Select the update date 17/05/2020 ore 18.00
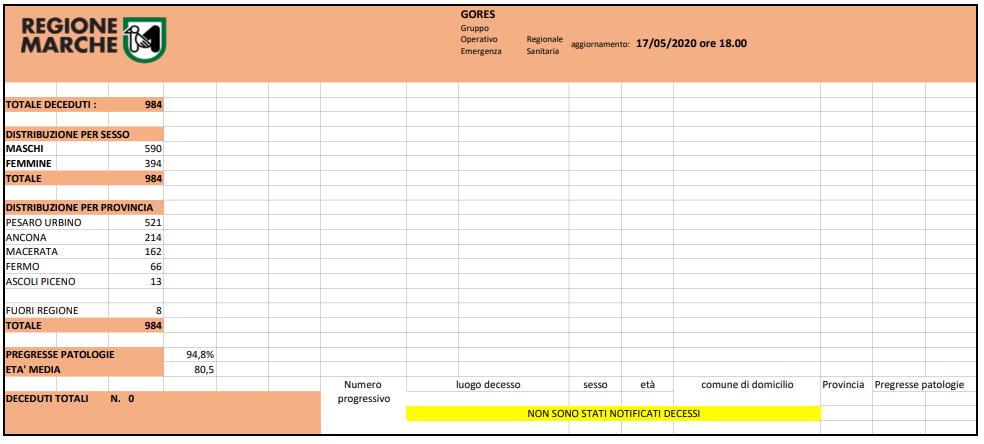The image size is (984, 444). point(691,44)
